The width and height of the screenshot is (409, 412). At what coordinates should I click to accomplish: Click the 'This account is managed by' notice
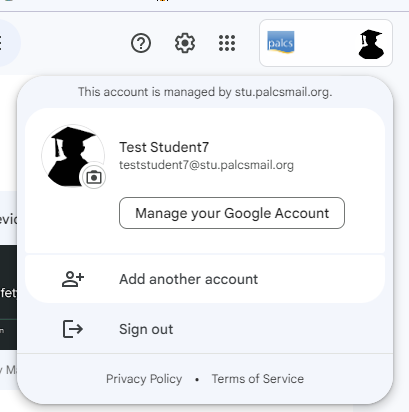coord(205,92)
